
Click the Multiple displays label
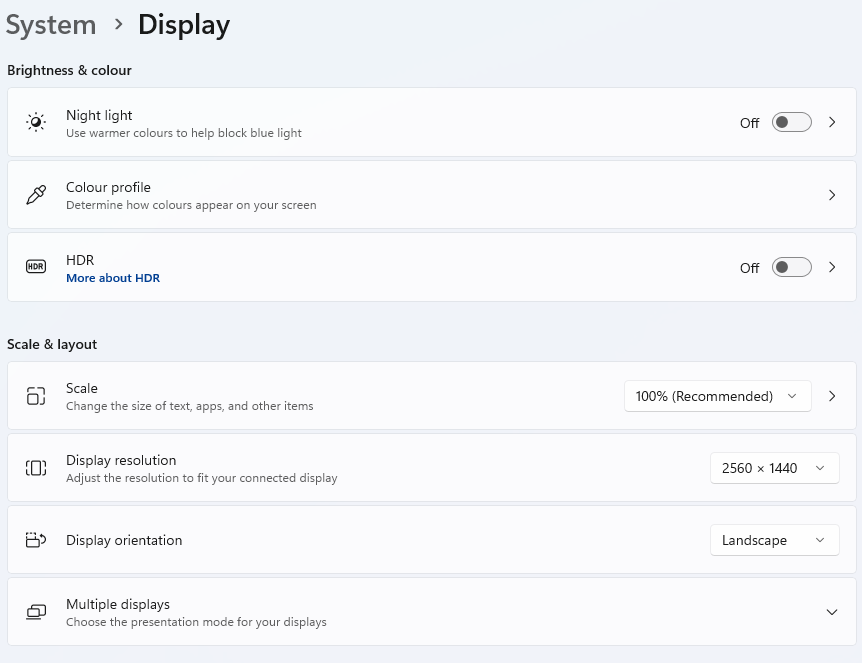tap(118, 604)
